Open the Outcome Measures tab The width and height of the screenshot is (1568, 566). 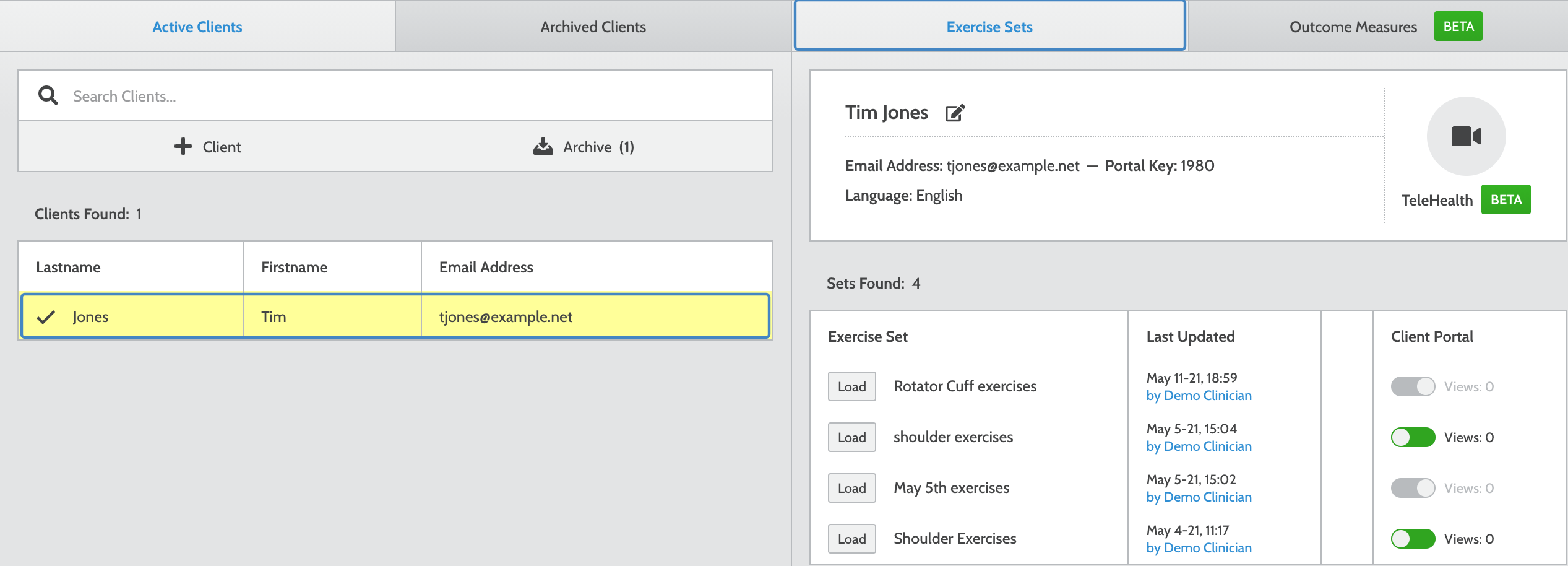[x=1353, y=26]
